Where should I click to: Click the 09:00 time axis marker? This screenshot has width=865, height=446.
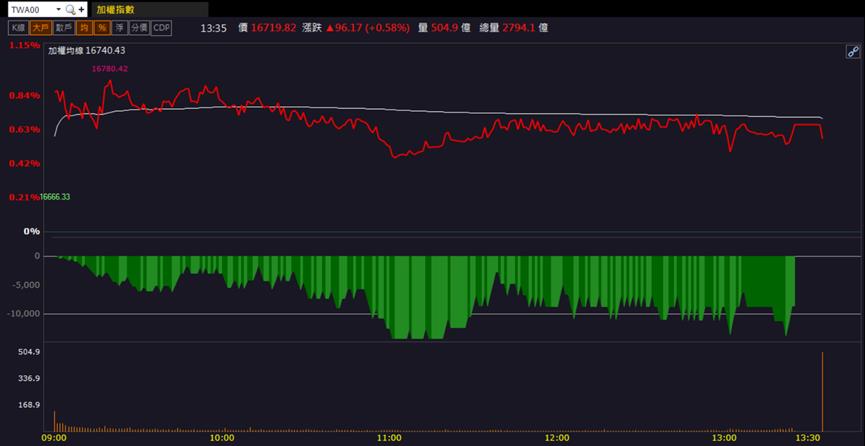tap(55, 438)
